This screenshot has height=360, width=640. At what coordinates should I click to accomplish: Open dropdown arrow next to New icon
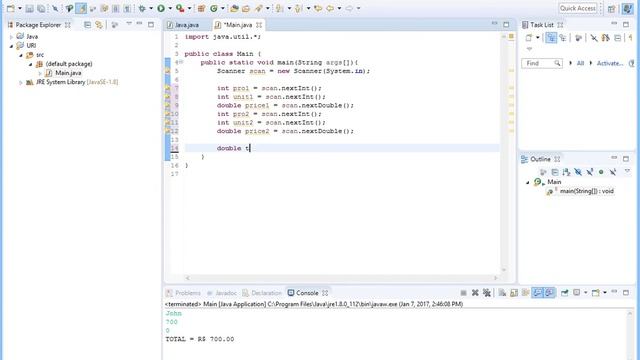20,8
